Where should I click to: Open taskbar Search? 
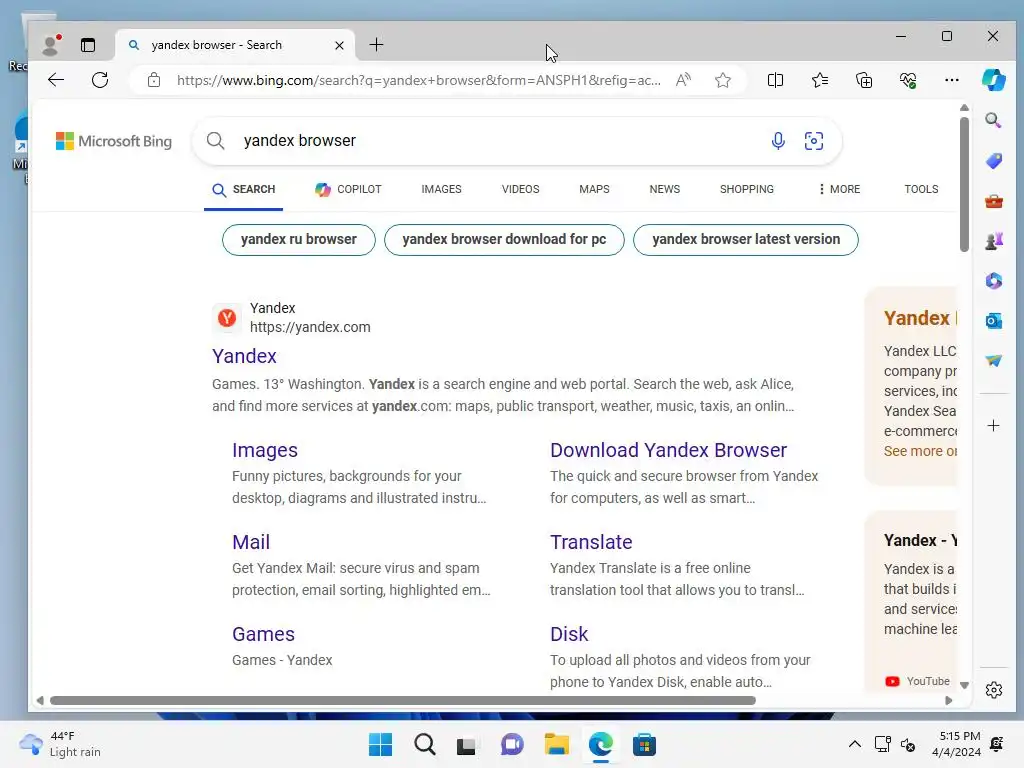coord(424,744)
